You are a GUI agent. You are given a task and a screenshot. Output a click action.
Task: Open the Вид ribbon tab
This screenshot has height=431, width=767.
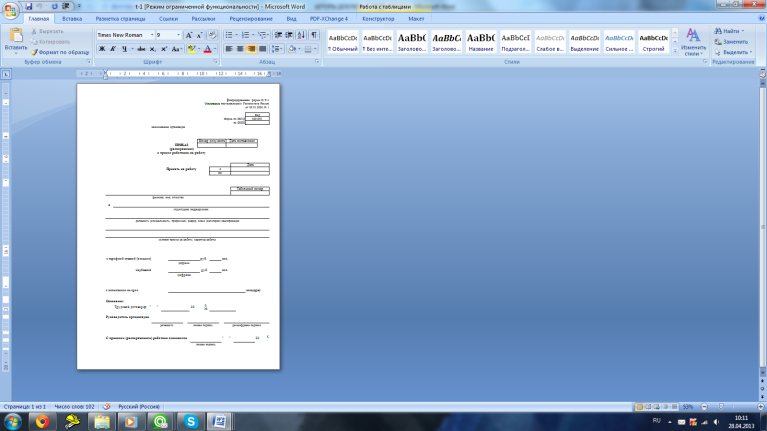click(292, 19)
